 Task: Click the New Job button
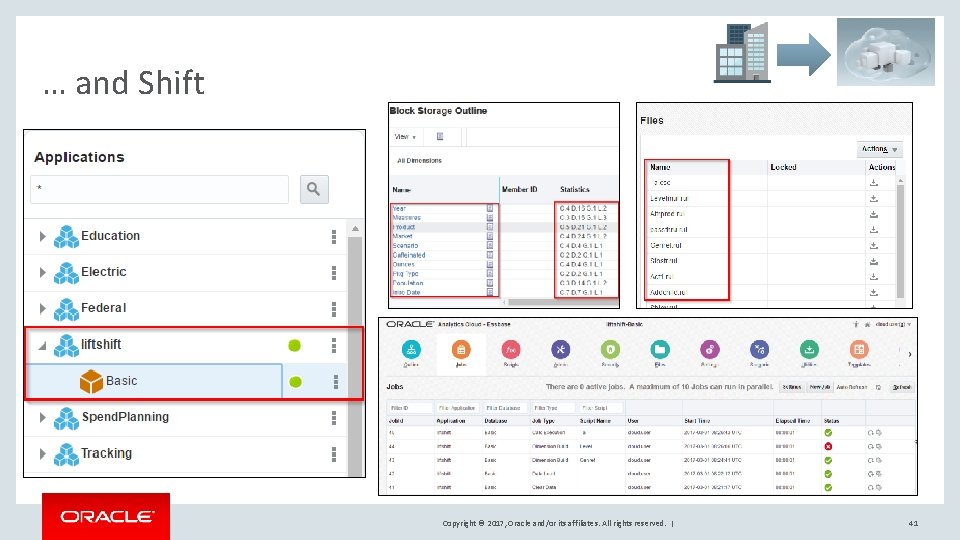pos(819,388)
